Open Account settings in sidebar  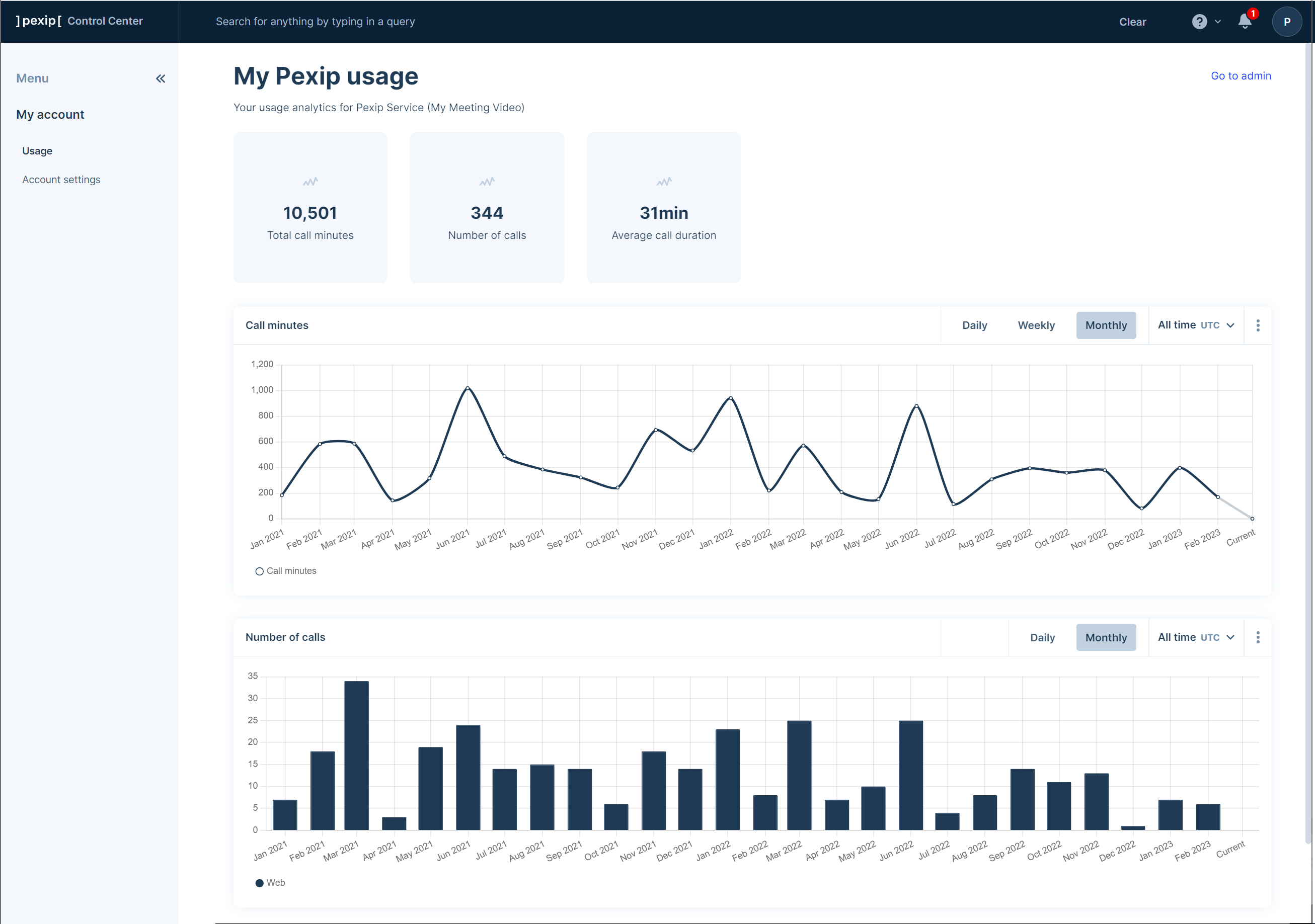point(61,180)
